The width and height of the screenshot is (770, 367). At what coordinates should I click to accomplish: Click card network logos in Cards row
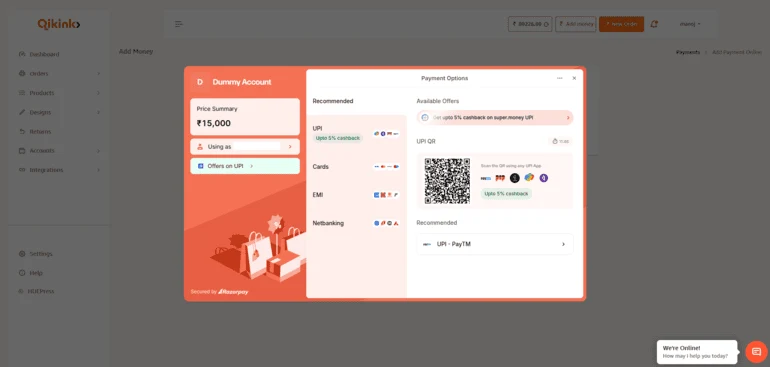coord(386,167)
